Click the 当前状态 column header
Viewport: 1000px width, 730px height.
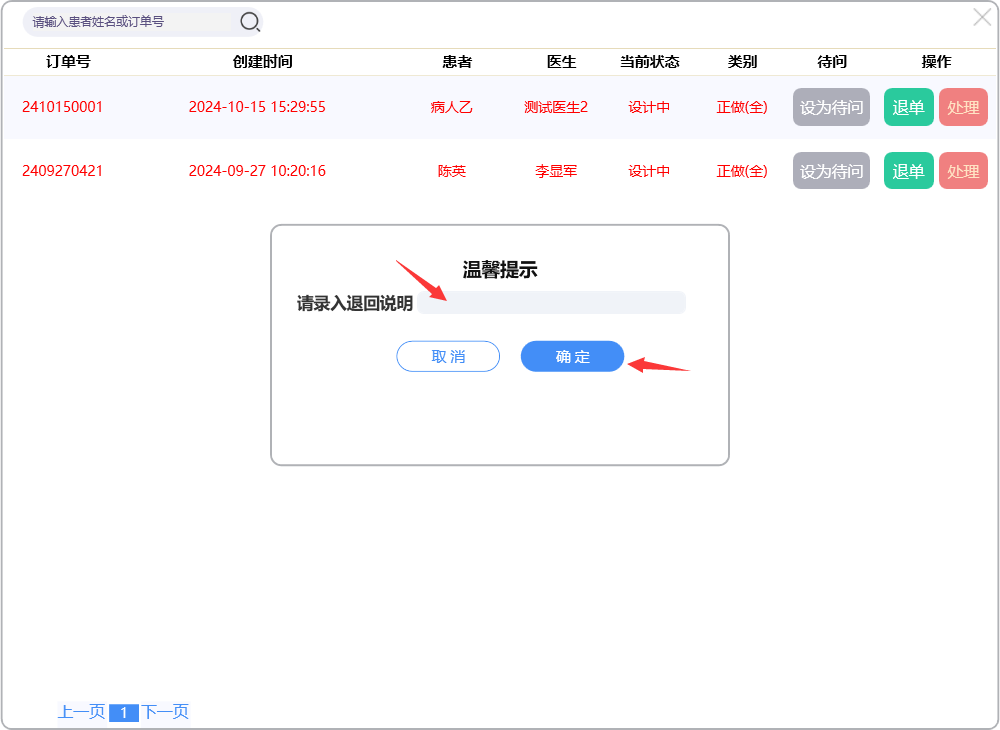pyautogui.click(x=649, y=62)
